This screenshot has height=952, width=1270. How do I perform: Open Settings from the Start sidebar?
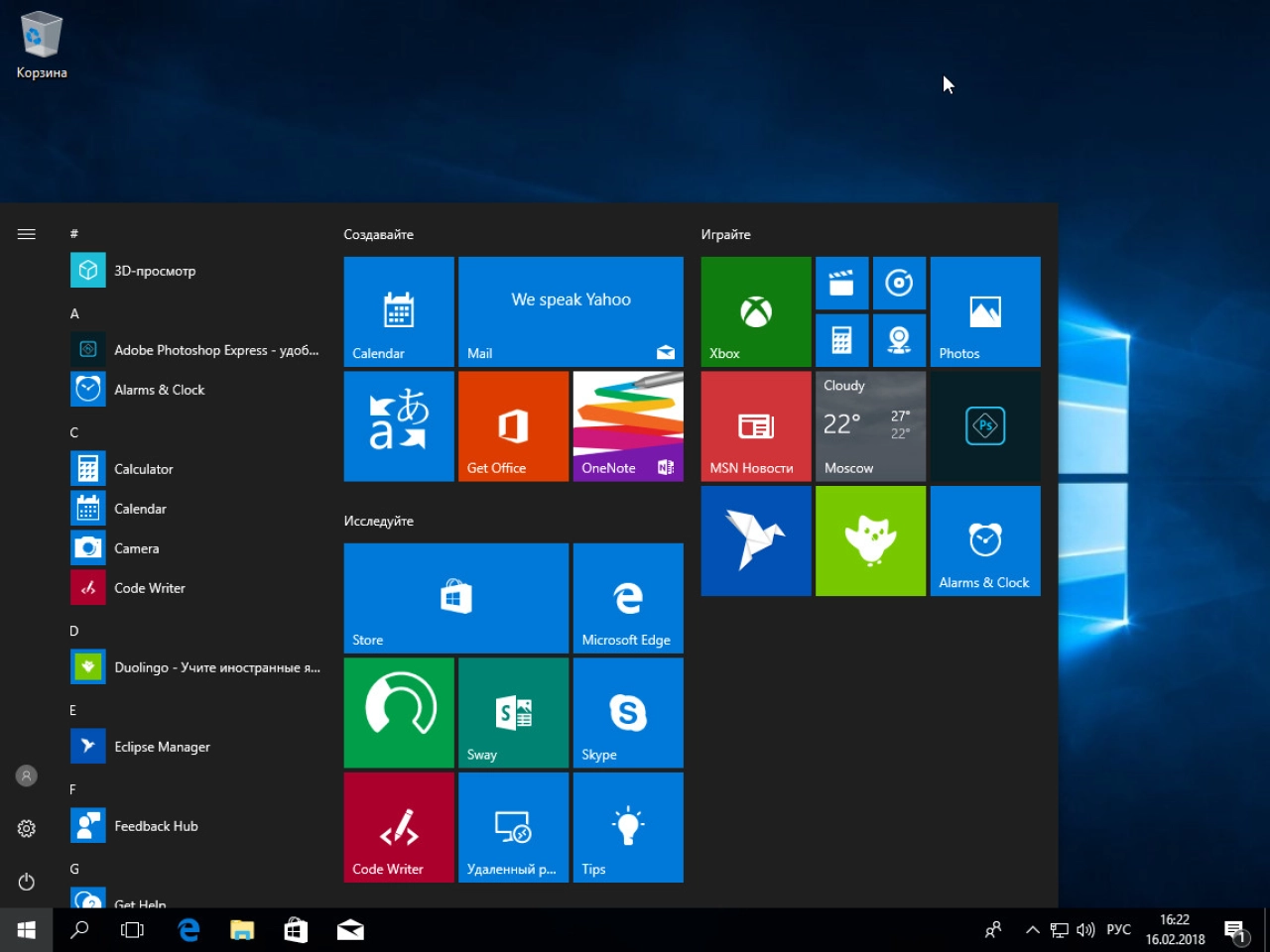point(27,828)
